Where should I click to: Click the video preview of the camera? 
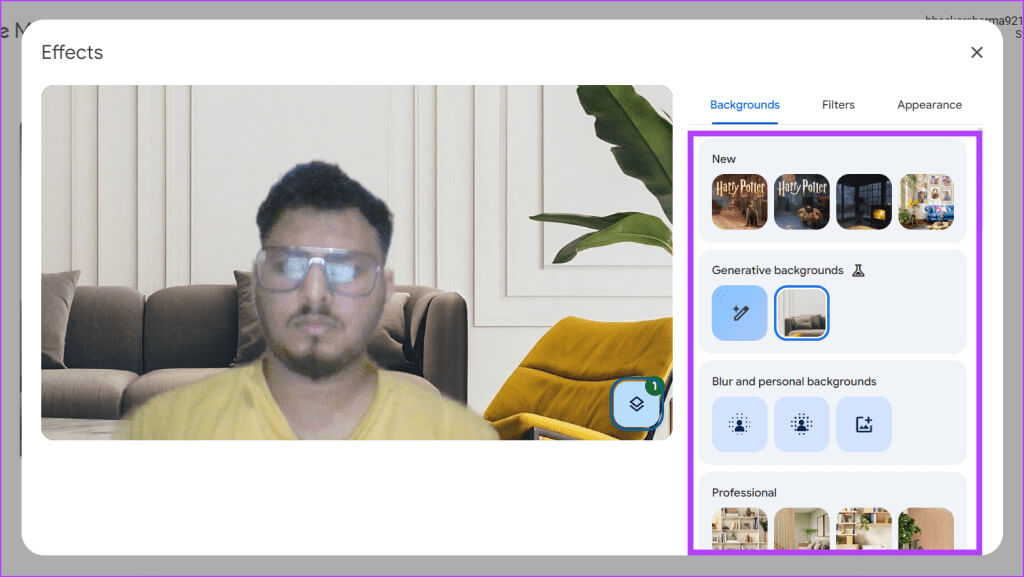tap(357, 262)
